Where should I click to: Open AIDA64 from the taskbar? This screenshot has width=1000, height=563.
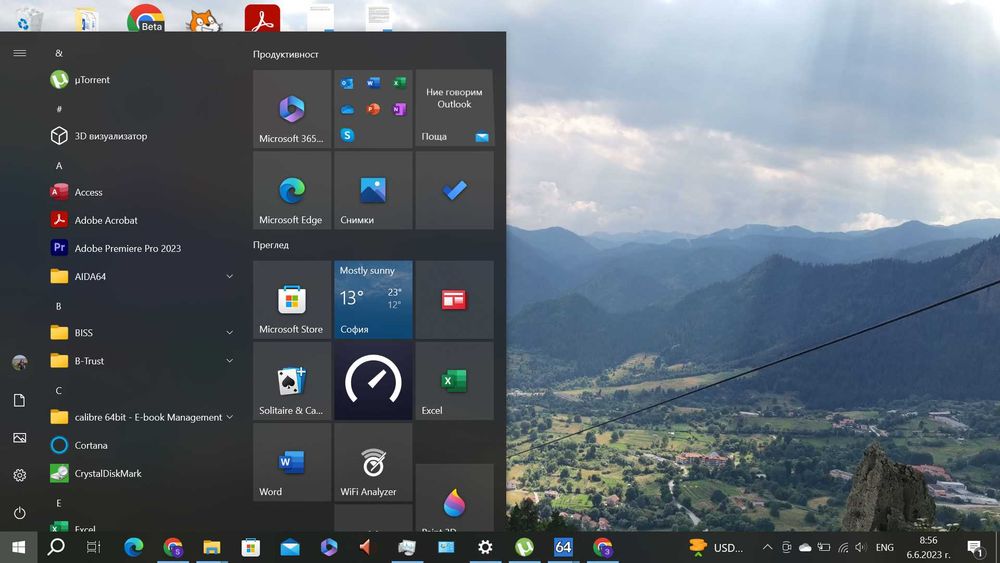point(563,547)
